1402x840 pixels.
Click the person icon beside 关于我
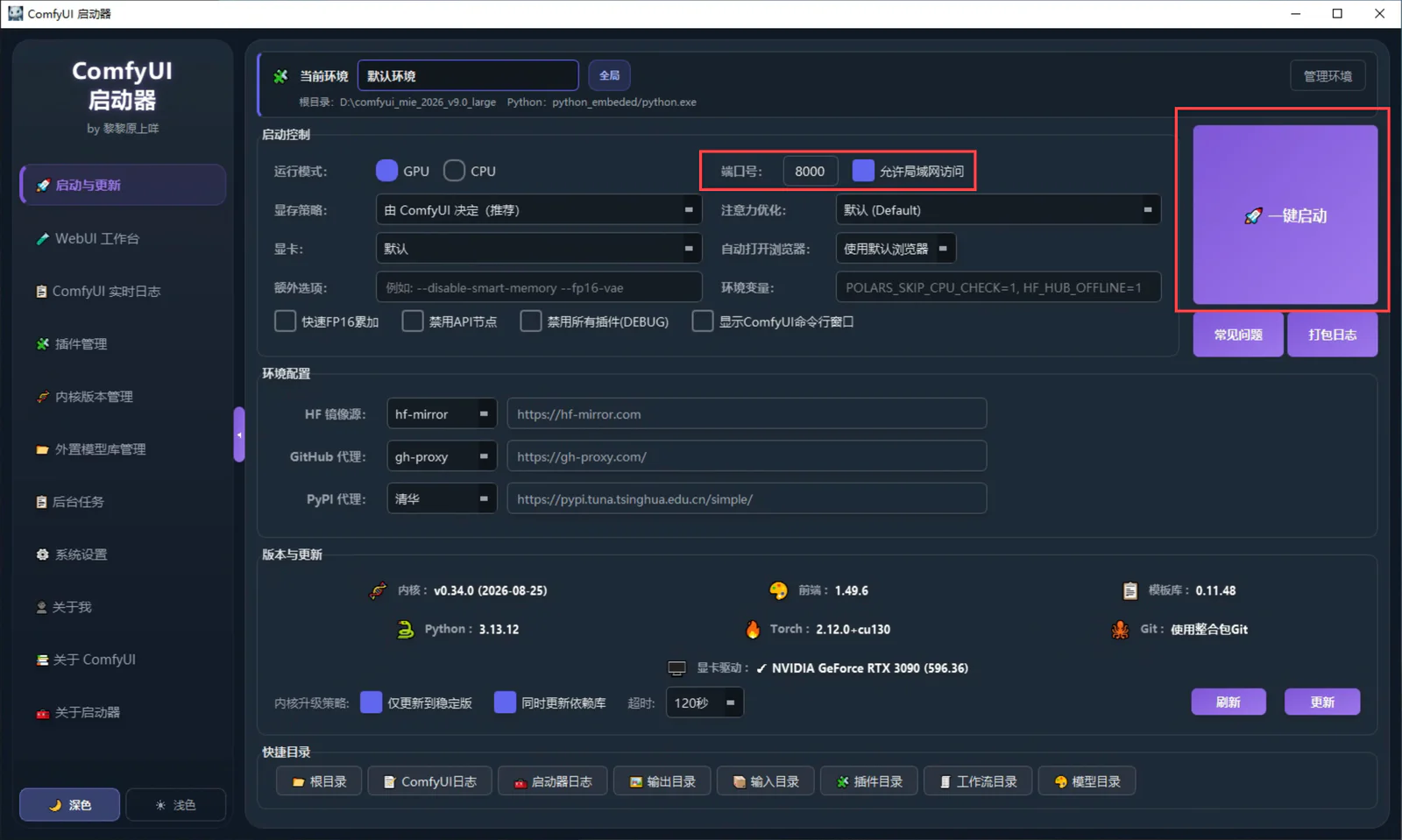tap(41, 607)
